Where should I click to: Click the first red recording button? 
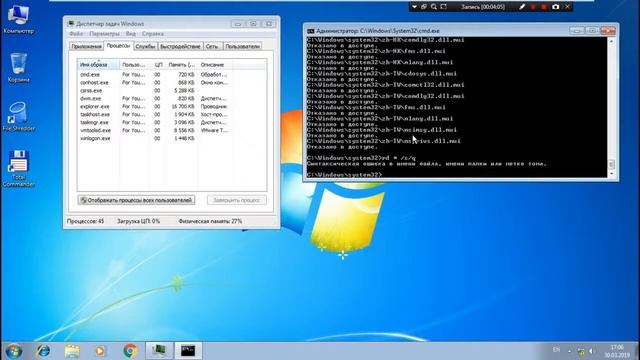click(x=533, y=7)
